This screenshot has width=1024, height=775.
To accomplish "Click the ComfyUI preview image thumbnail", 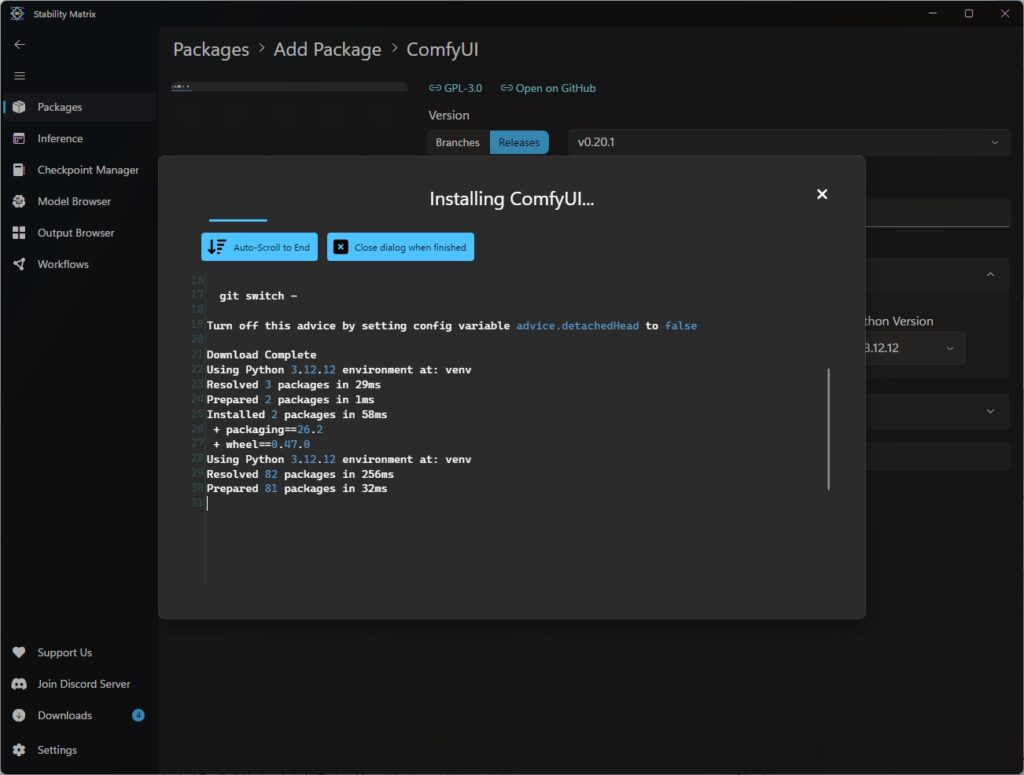I will (x=288, y=87).
